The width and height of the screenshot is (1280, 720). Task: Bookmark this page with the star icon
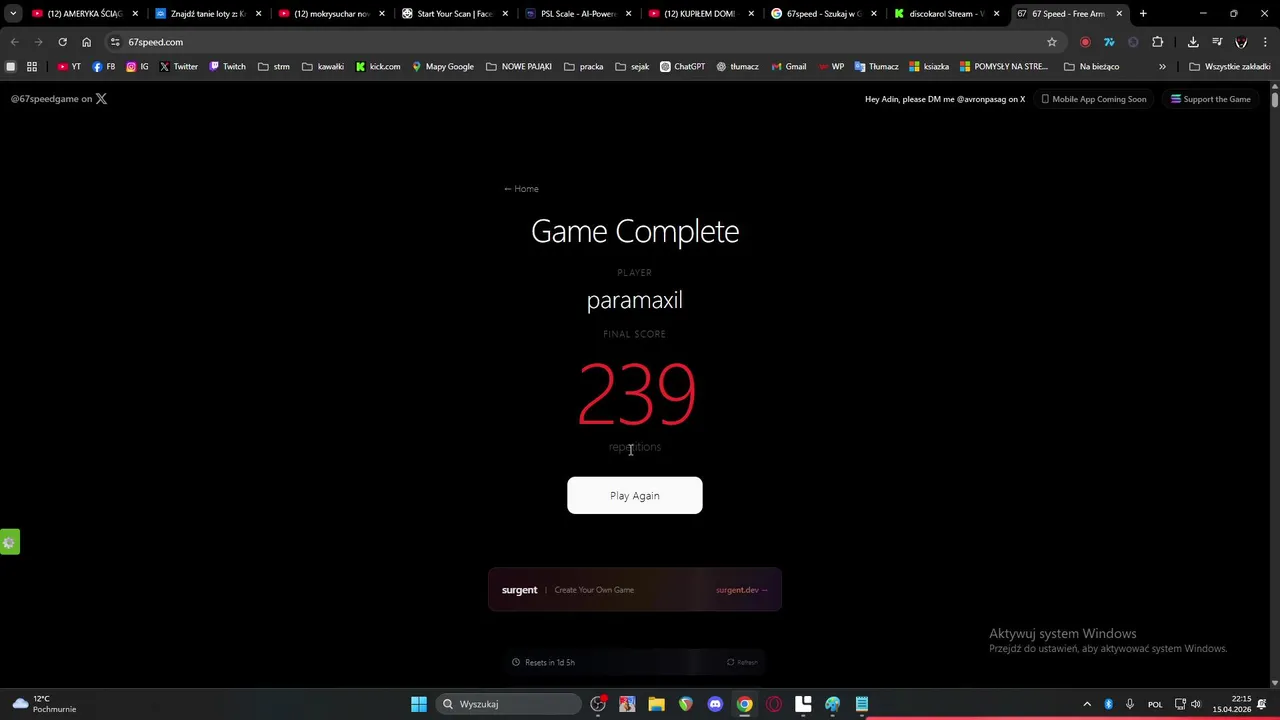coord(1051,42)
